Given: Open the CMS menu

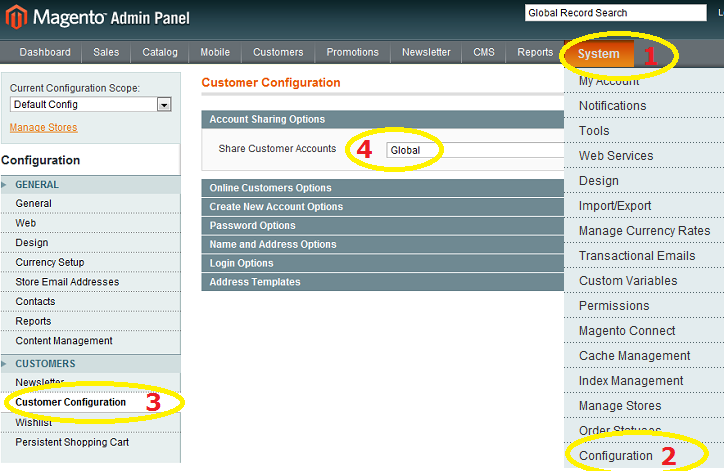Looking at the screenshot, I should click(x=484, y=52).
